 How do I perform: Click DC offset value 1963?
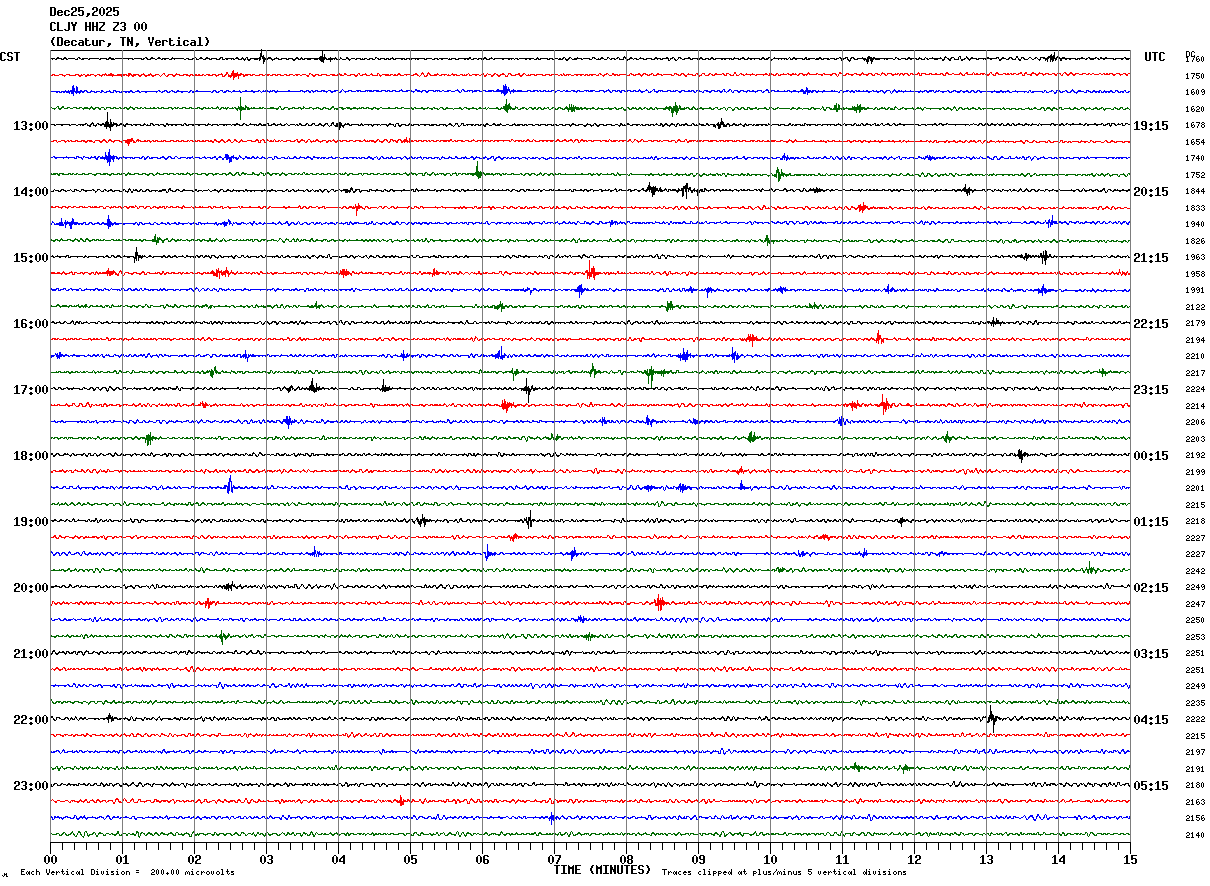coord(1195,258)
